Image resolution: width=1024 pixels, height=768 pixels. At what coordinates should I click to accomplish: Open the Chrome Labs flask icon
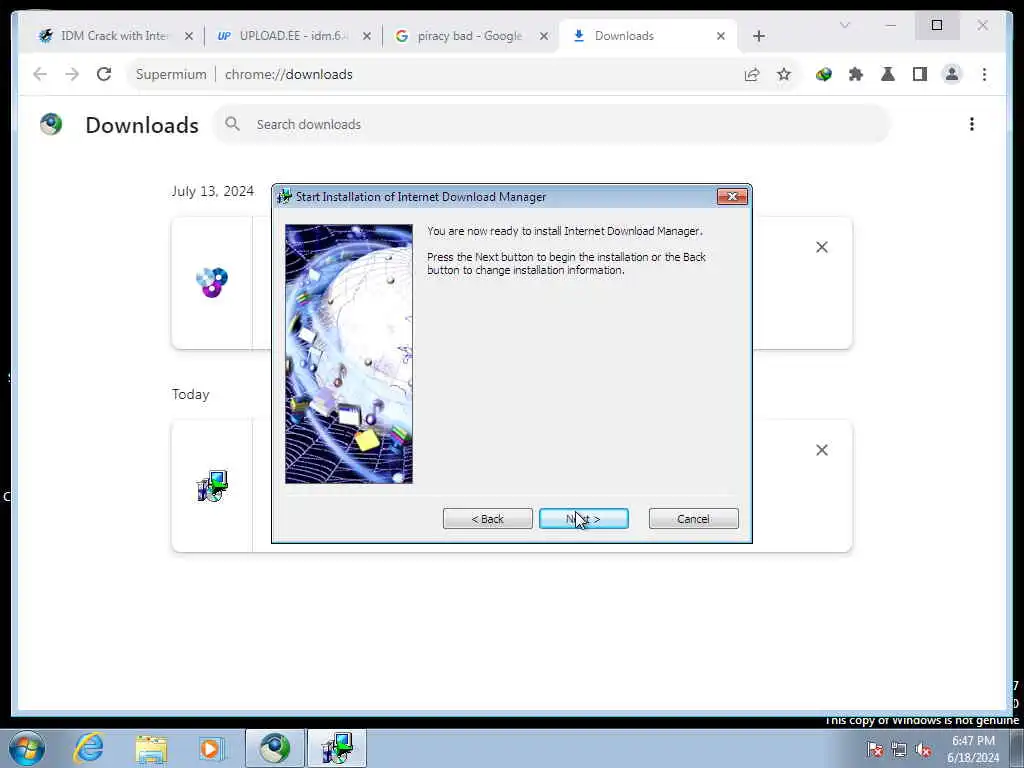(x=888, y=74)
